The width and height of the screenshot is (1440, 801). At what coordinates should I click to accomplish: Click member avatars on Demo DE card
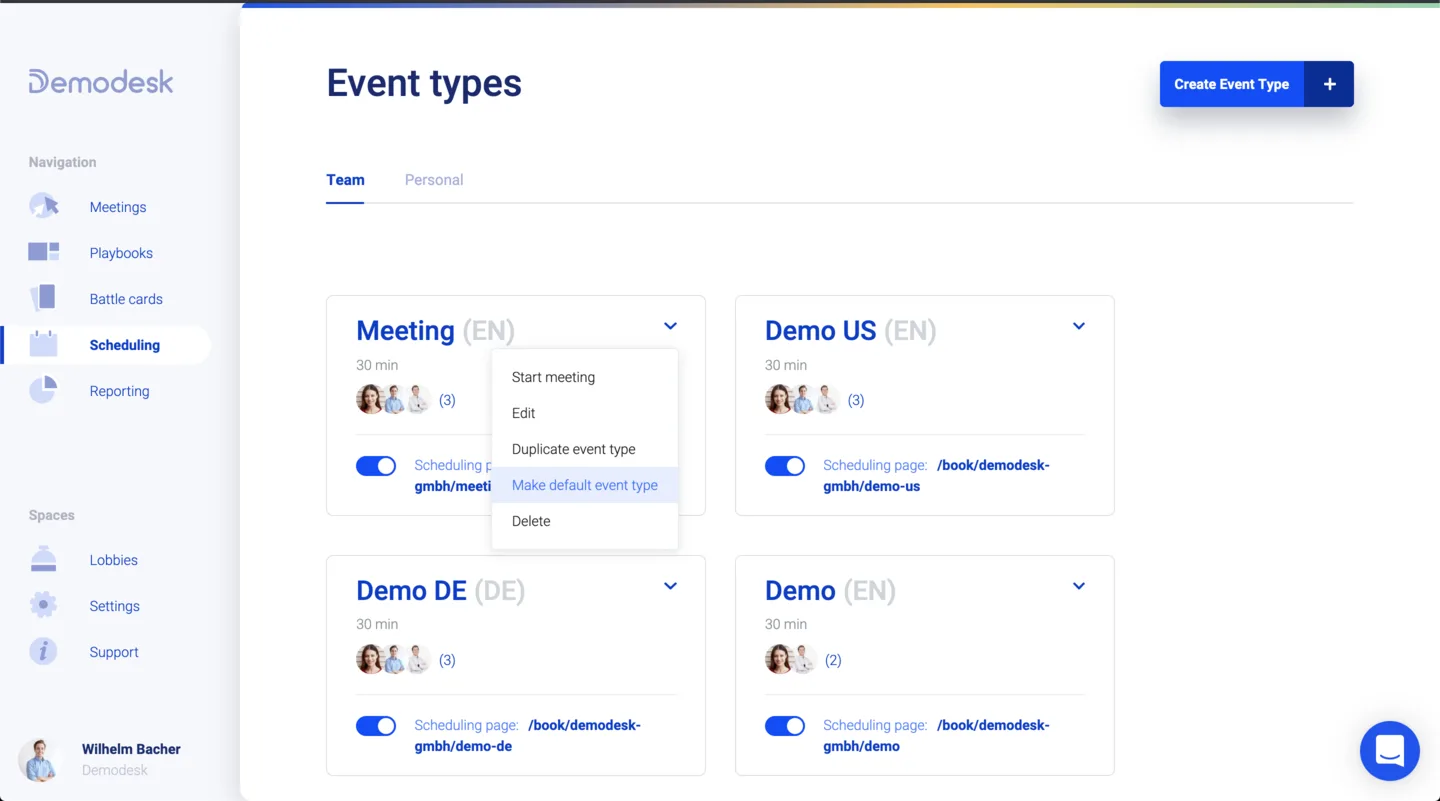(x=394, y=660)
